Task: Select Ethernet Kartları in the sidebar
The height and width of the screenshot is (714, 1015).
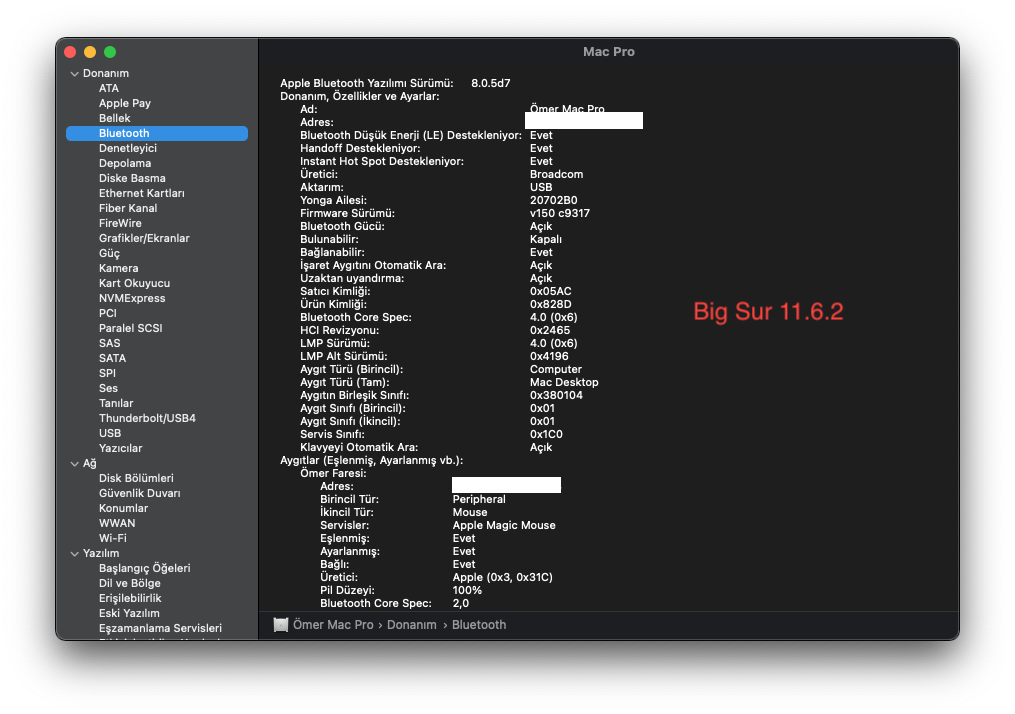Action: coord(141,193)
